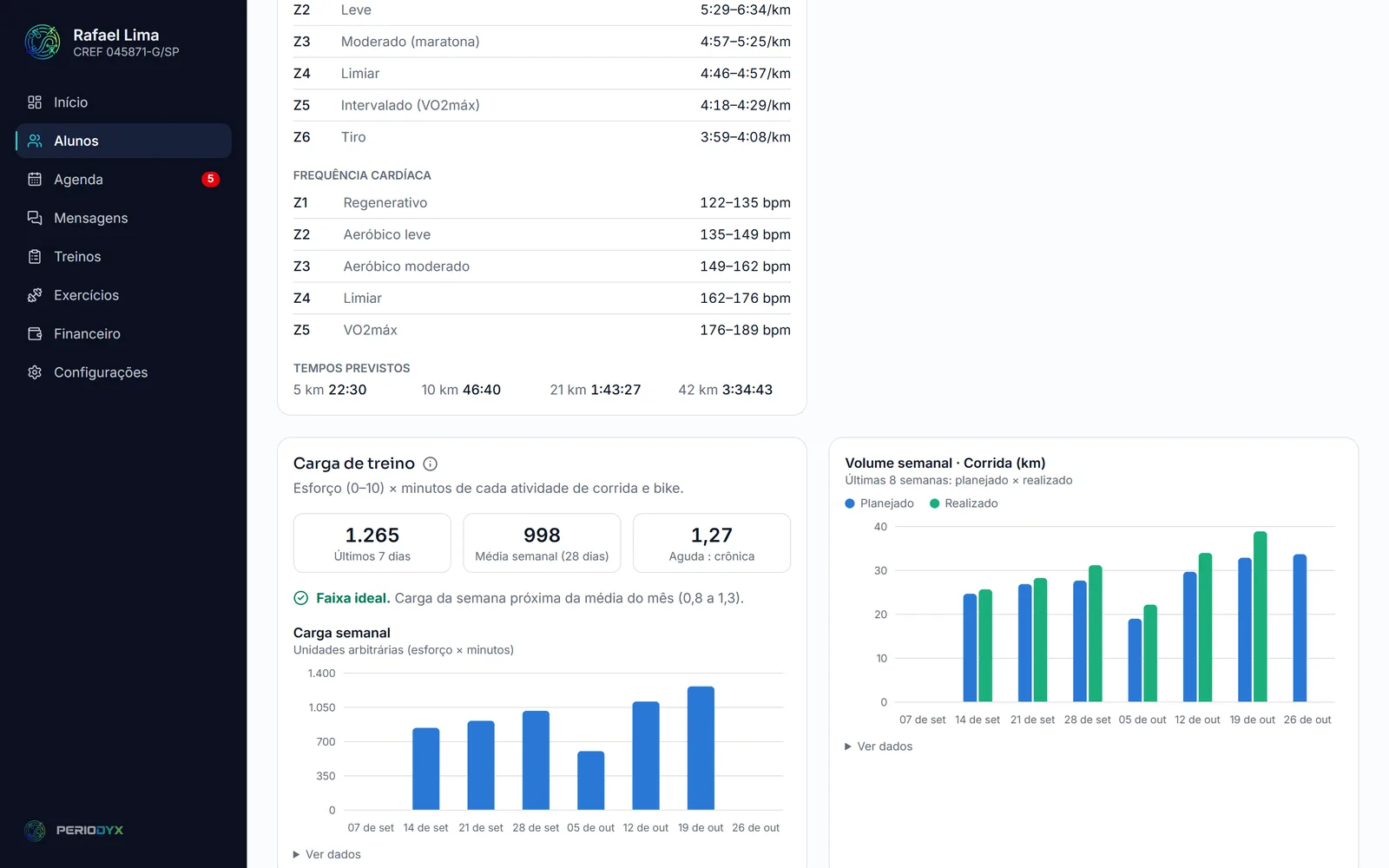Open the Mensagens chat icon
This screenshot has height=868, width=1389.
point(35,218)
